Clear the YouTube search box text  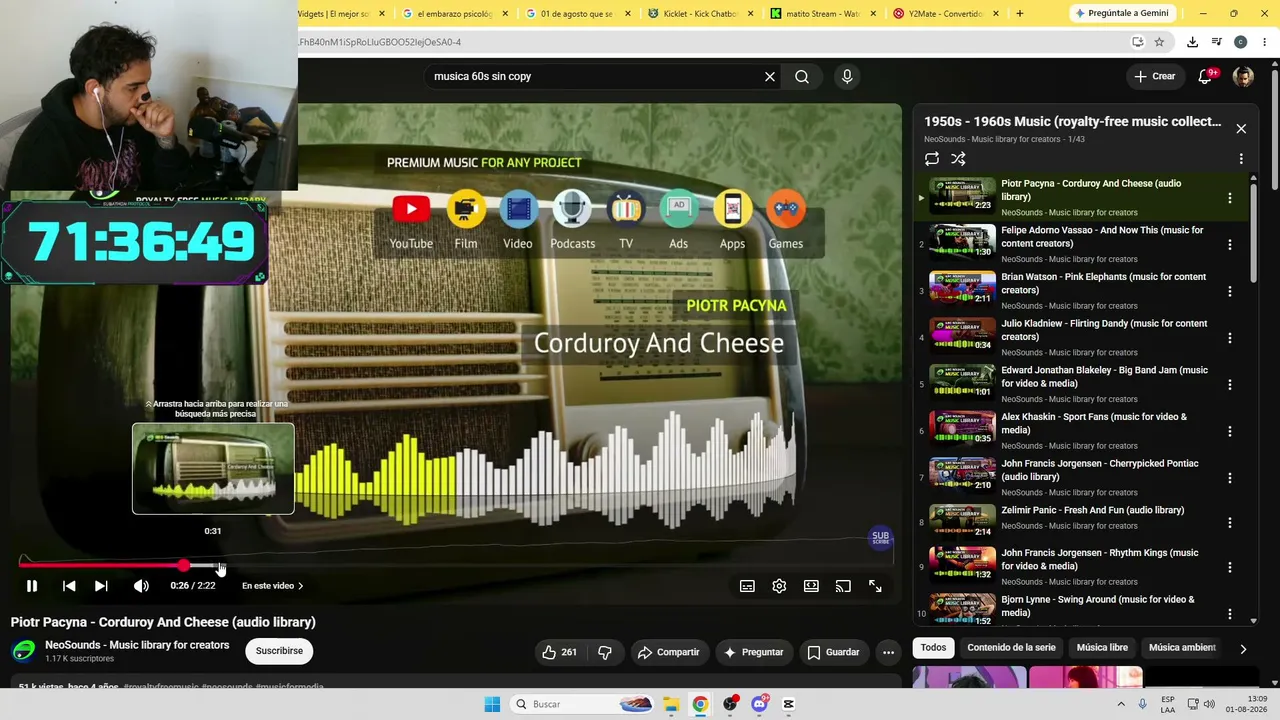click(x=770, y=77)
